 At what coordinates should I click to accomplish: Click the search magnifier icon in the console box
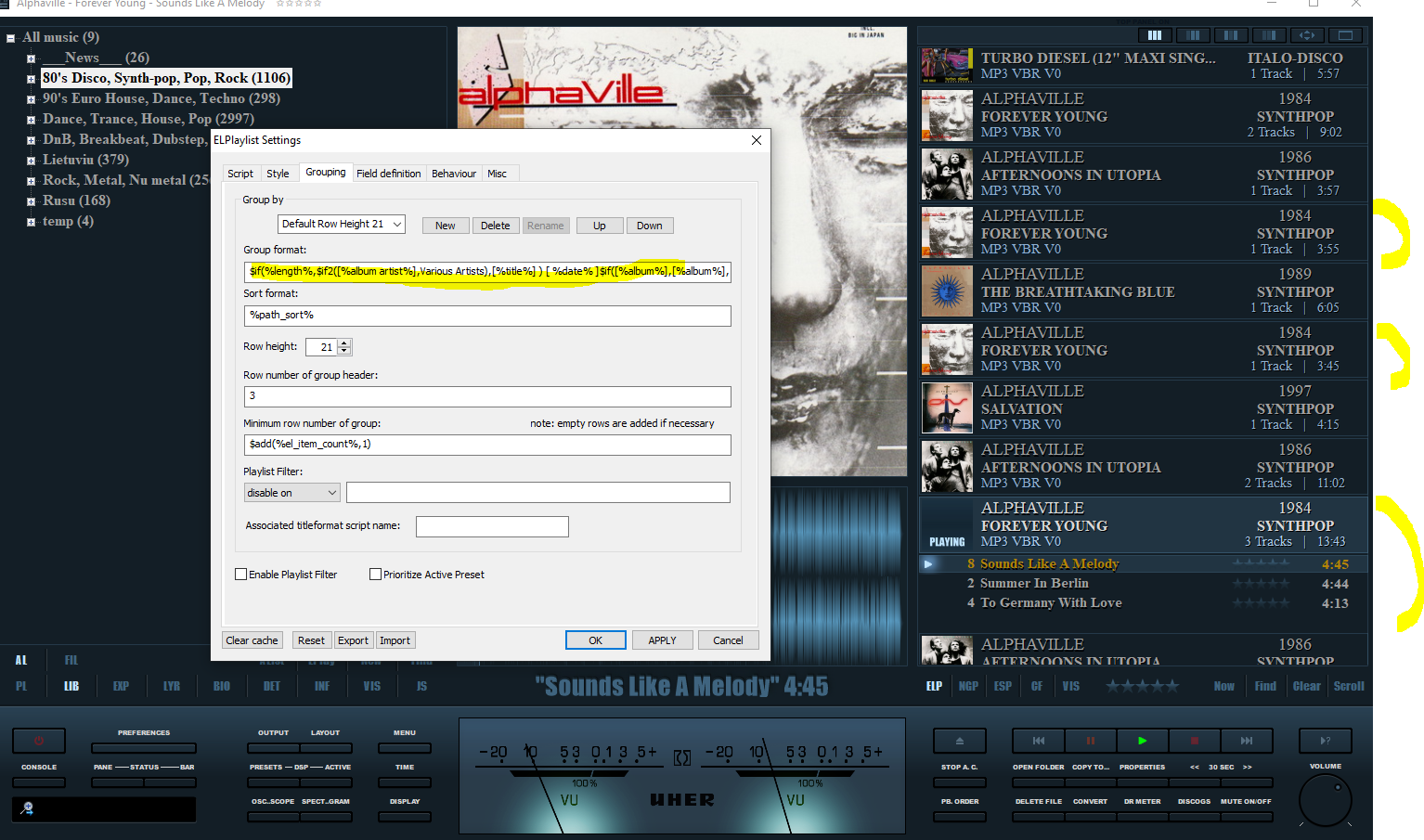coord(27,808)
